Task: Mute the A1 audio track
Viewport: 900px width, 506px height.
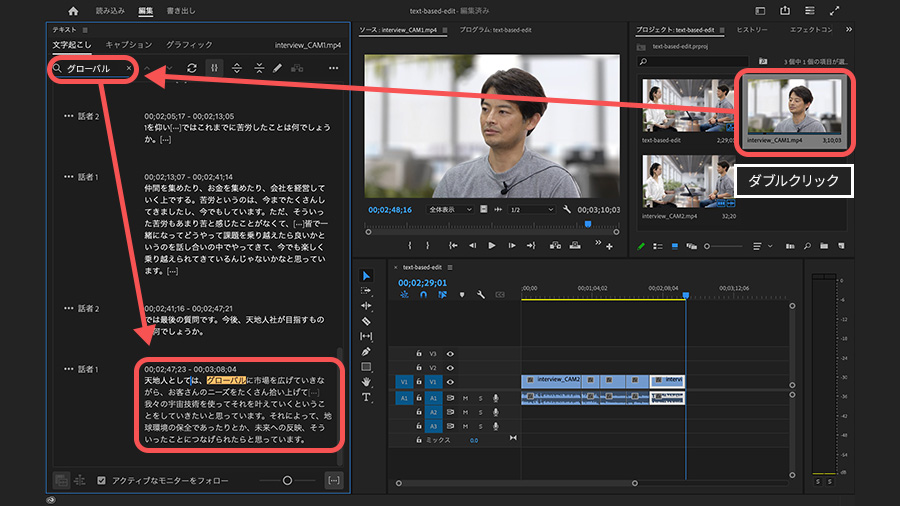Action: point(465,397)
